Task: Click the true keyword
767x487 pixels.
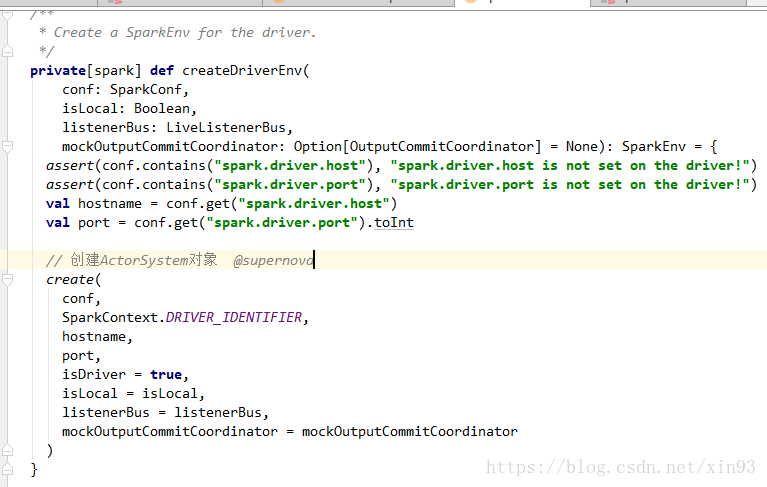Action: pos(166,375)
